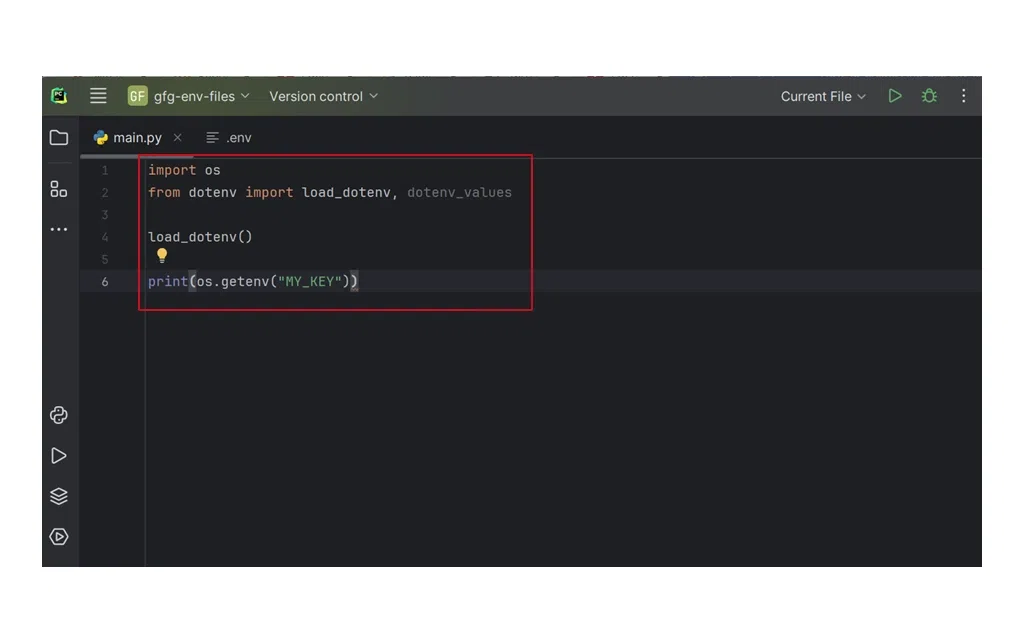Show more tool windows via the ellipsis icon
The image size is (1024, 643).
tap(58, 228)
